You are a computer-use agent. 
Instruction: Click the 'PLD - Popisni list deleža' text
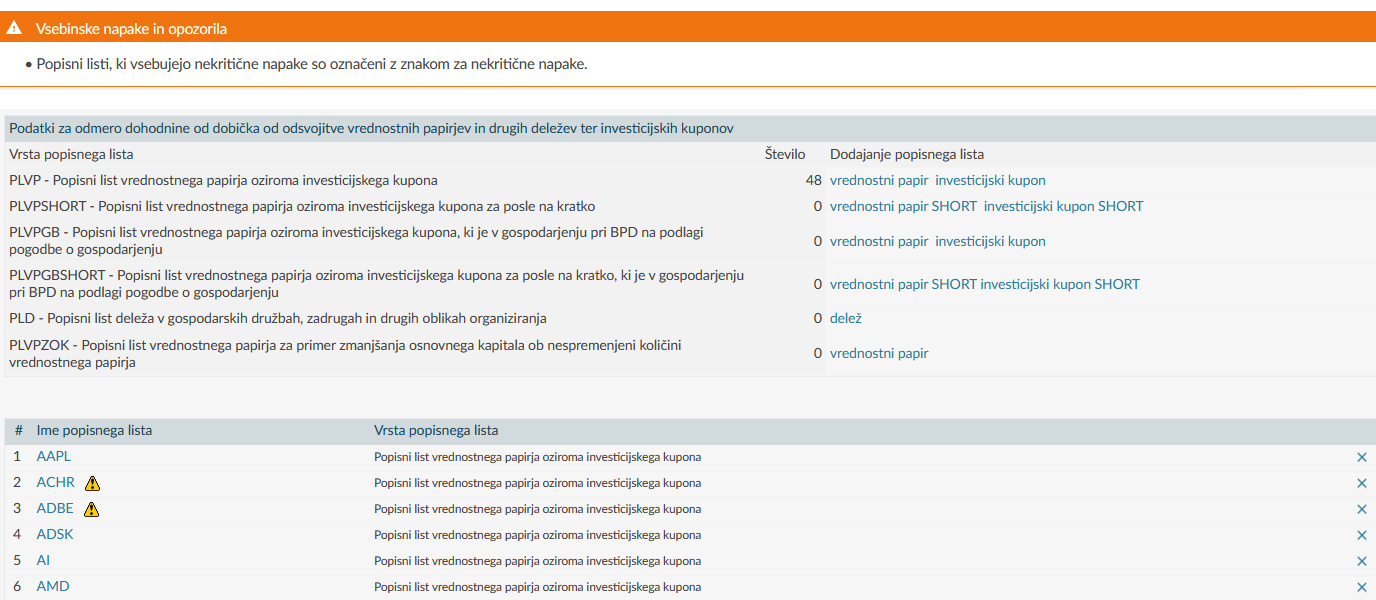click(x=280, y=318)
